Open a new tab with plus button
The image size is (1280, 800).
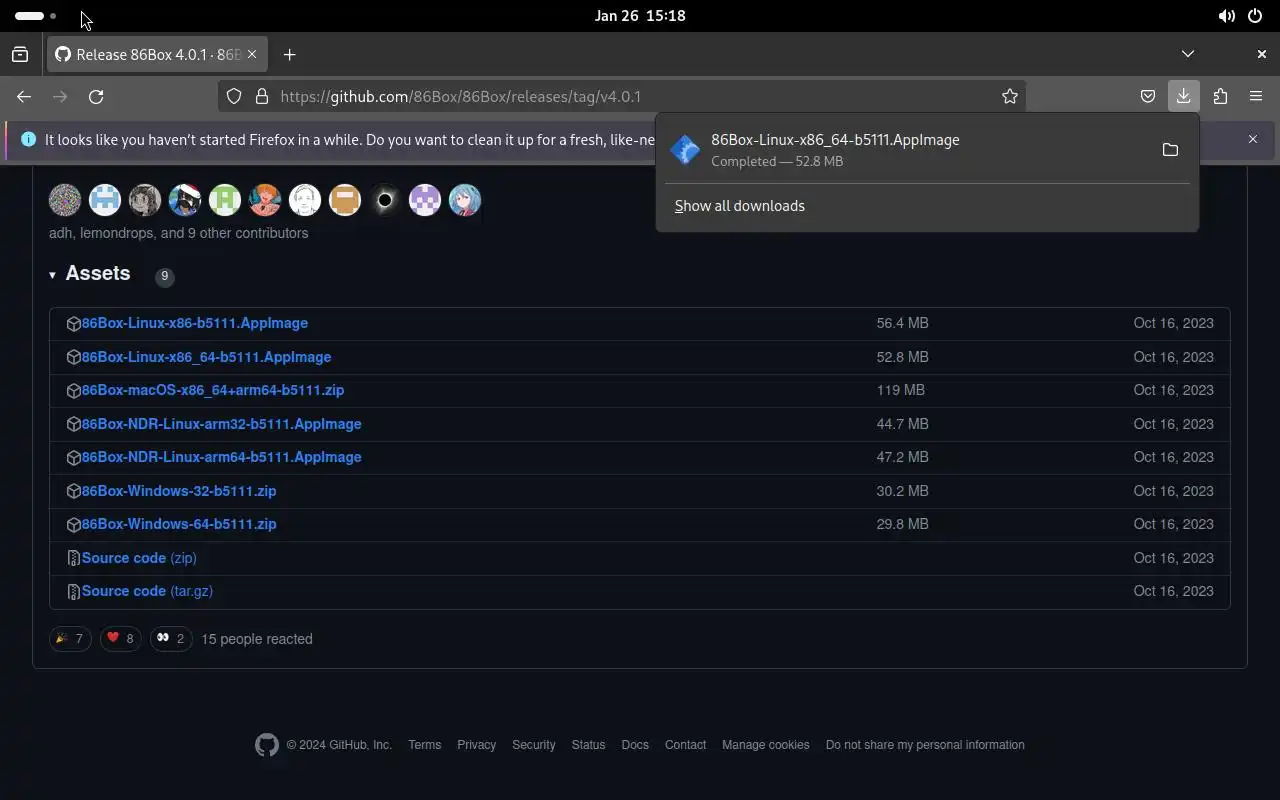(x=289, y=54)
